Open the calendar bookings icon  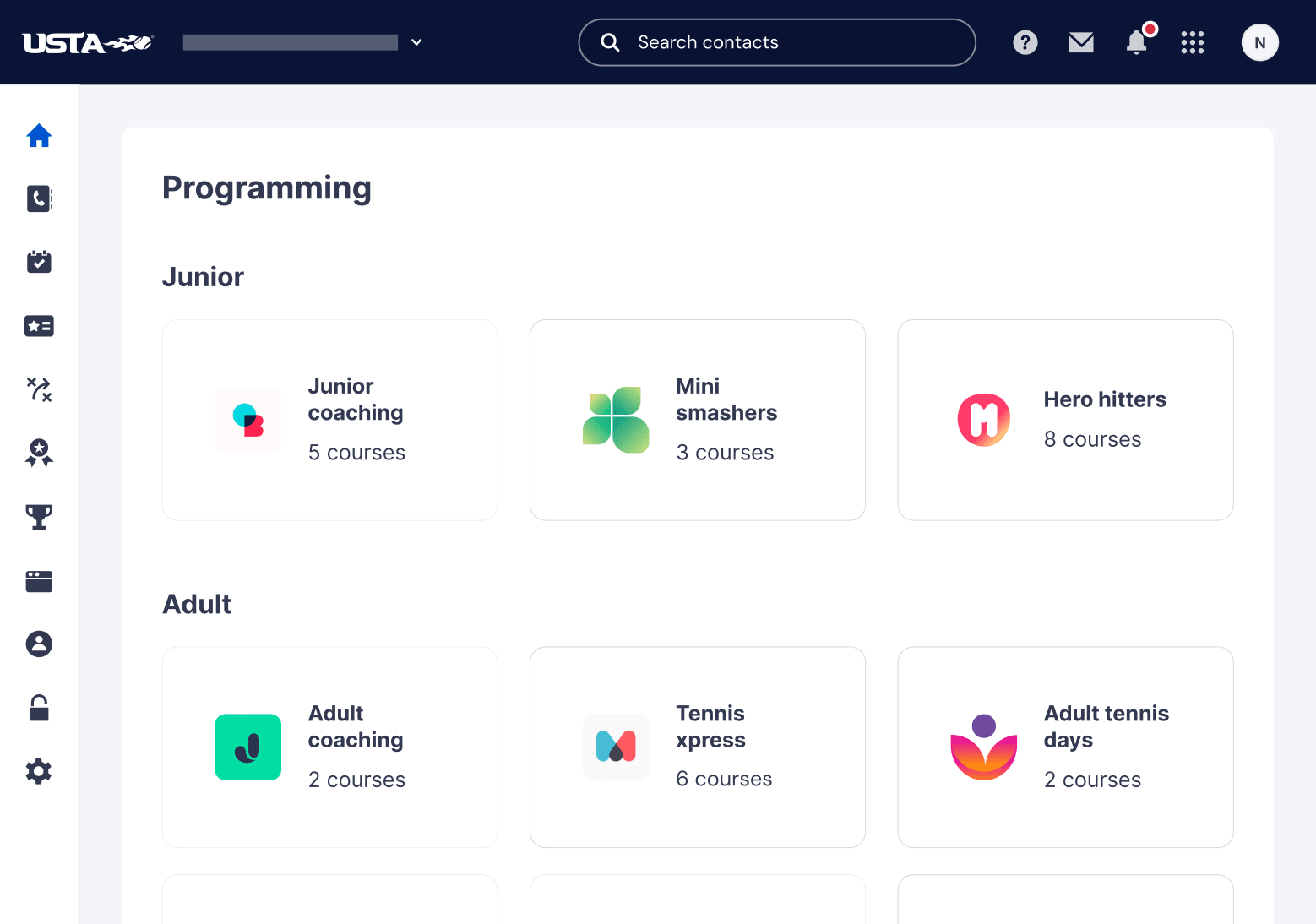(39, 262)
